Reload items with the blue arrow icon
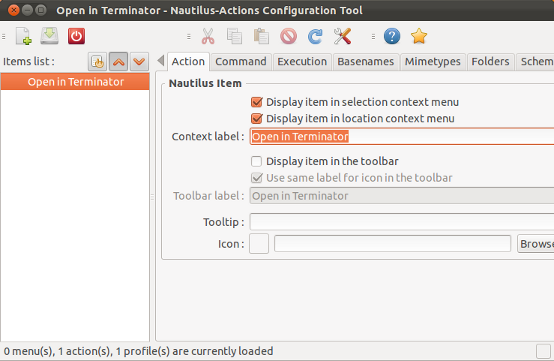554x361 pixels. click(315, 36)
